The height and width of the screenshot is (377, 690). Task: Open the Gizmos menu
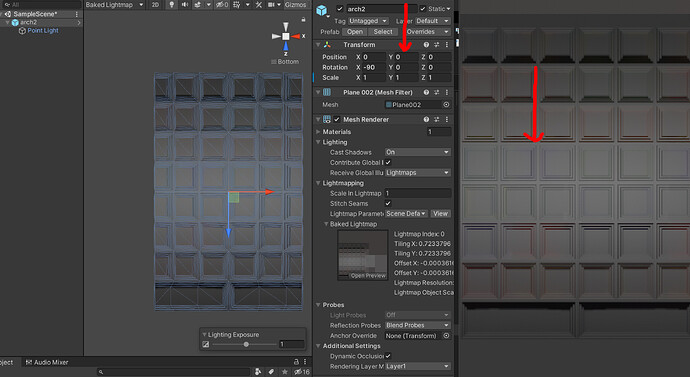pyautogui.click(x=295, y=5)
